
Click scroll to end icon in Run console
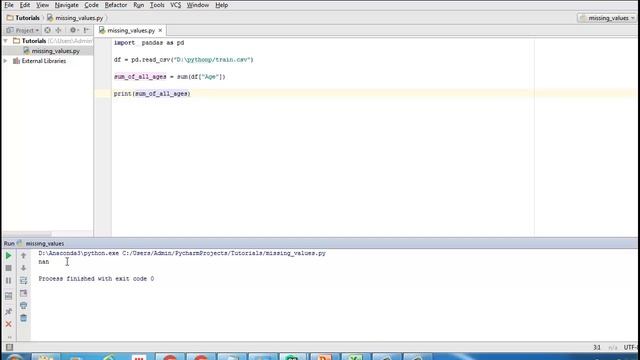click(x=23, y=293)
